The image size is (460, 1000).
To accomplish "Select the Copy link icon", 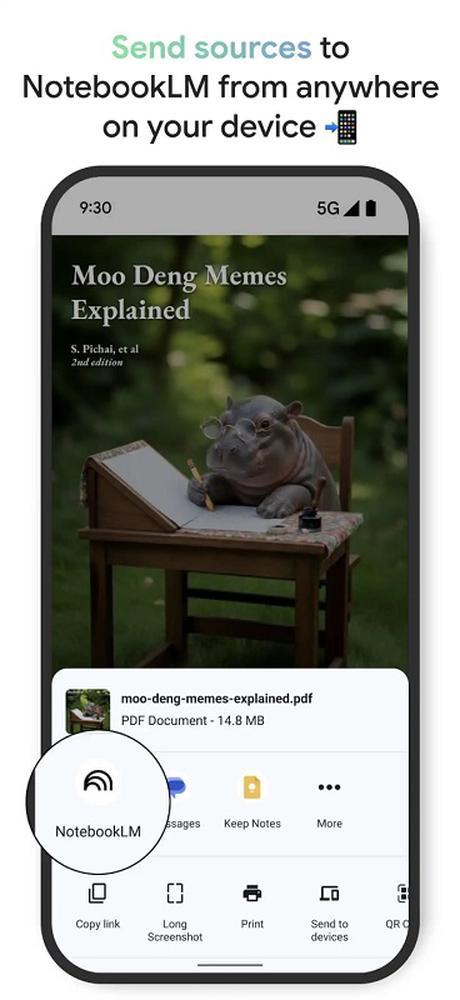I will pos(97,893).
